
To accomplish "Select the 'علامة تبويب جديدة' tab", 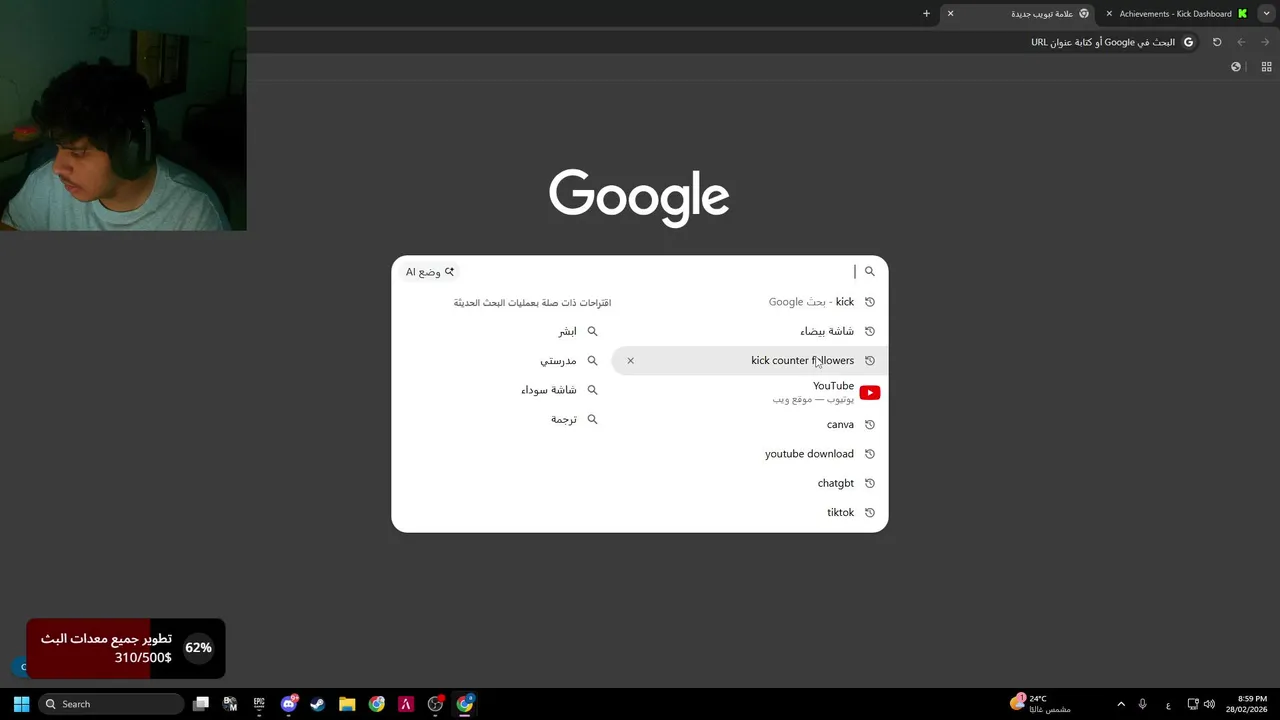I will pyautogui.click(x=1018, y=14).
